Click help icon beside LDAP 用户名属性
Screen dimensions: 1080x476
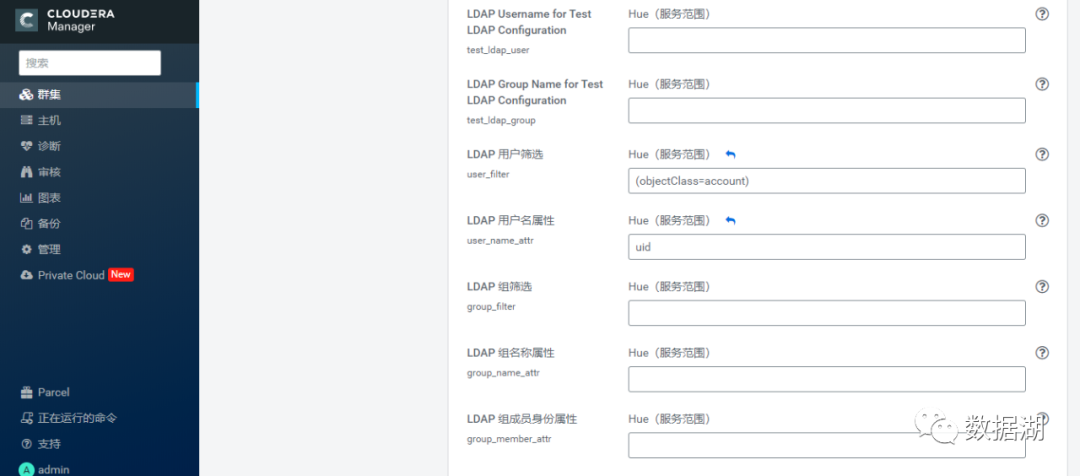point(1042,220)
